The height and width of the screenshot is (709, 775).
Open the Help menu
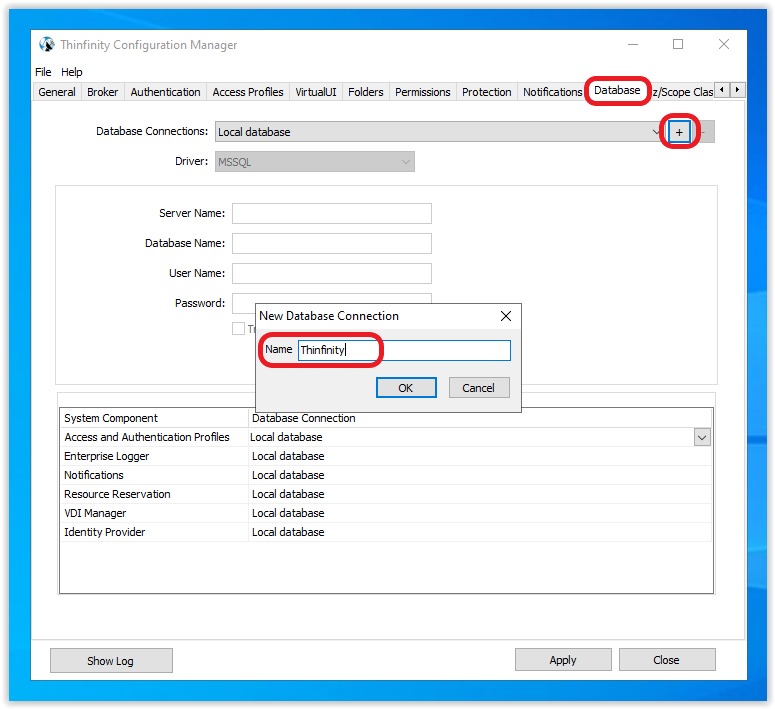72,72
